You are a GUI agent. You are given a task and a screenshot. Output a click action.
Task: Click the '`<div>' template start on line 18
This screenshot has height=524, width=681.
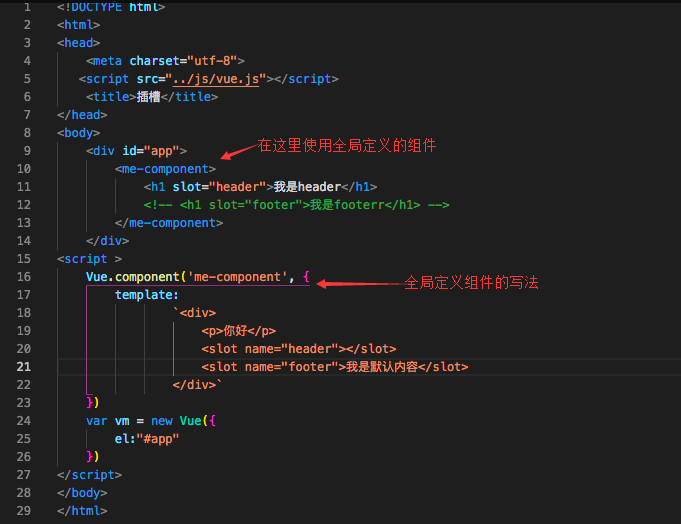tap(194, 313)
